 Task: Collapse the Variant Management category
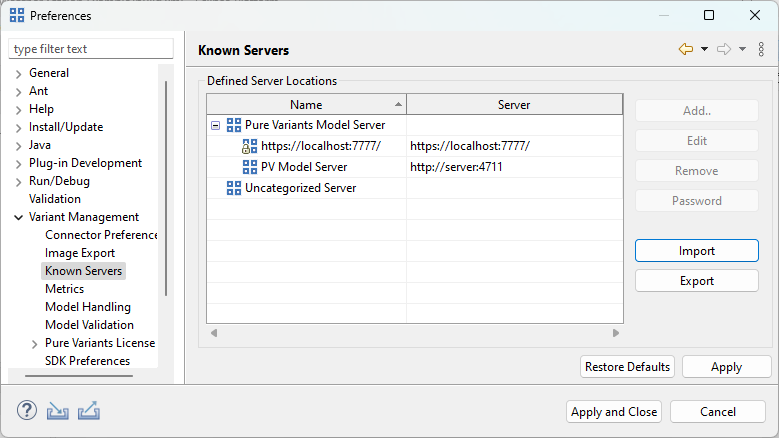(x=19, y=217)
